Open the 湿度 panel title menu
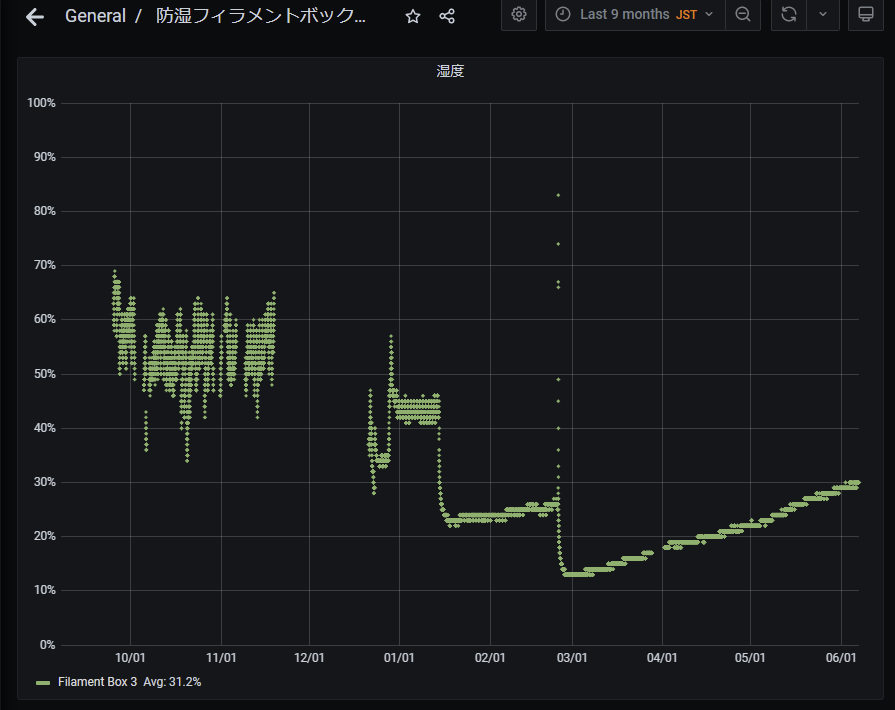Viewport: 895px width, 710px height. pyautogui.click(x=449, y=71)
